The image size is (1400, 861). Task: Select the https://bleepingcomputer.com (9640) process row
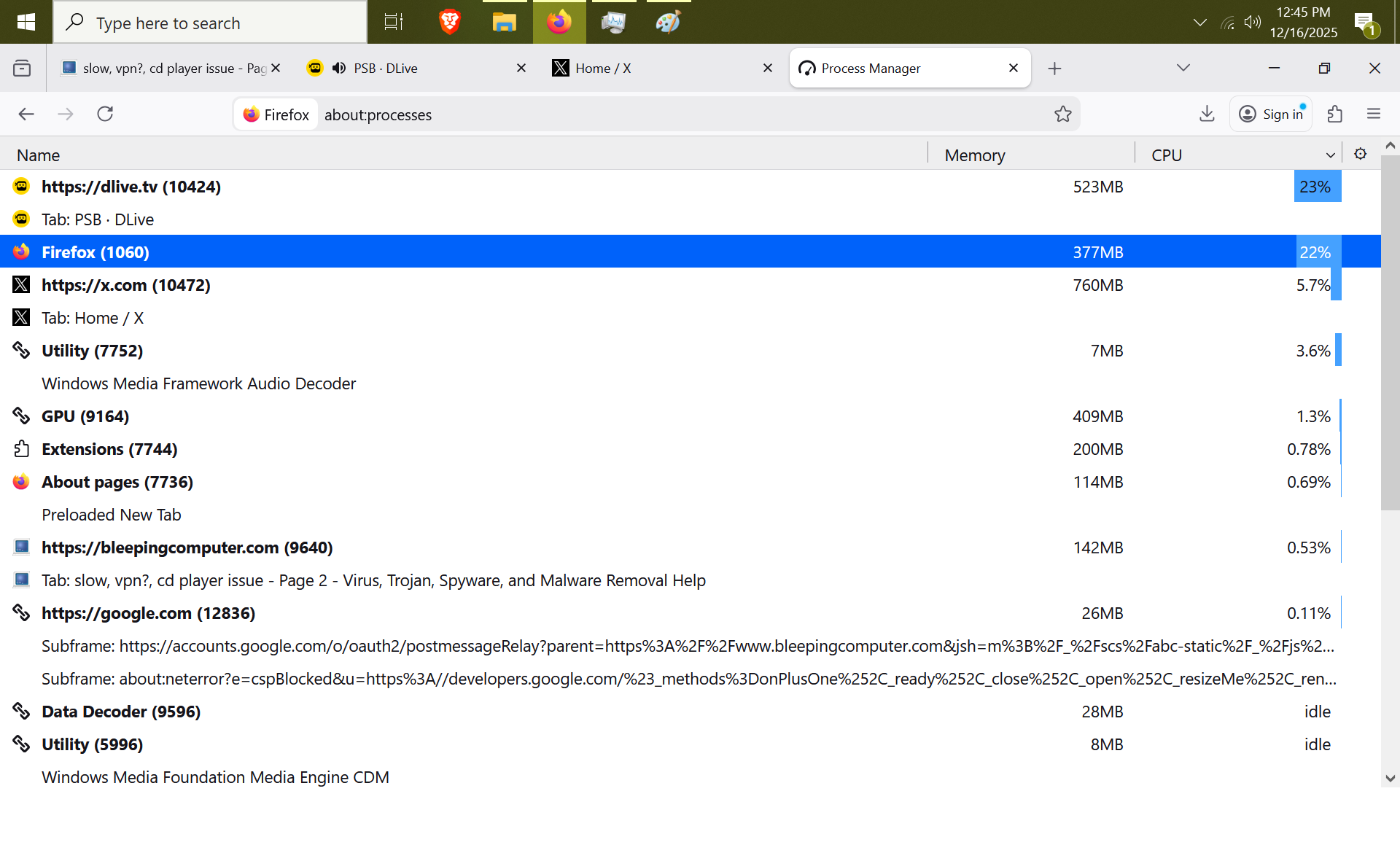[x=691, y=548]
